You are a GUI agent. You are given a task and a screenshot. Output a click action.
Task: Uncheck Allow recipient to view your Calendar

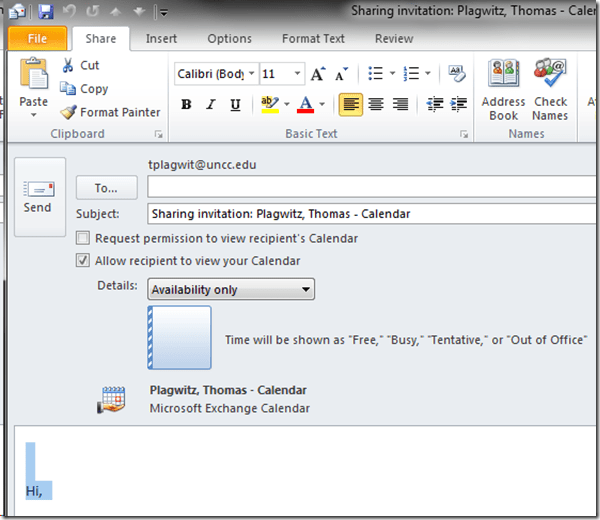(84, 261)
